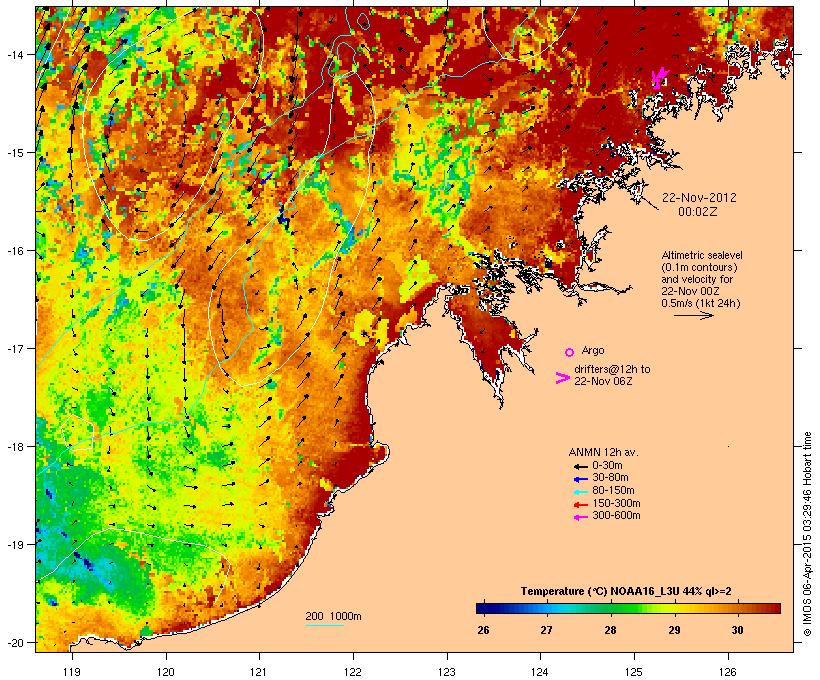
Task: Click the 124 longitude axis label
Action: 540,672
